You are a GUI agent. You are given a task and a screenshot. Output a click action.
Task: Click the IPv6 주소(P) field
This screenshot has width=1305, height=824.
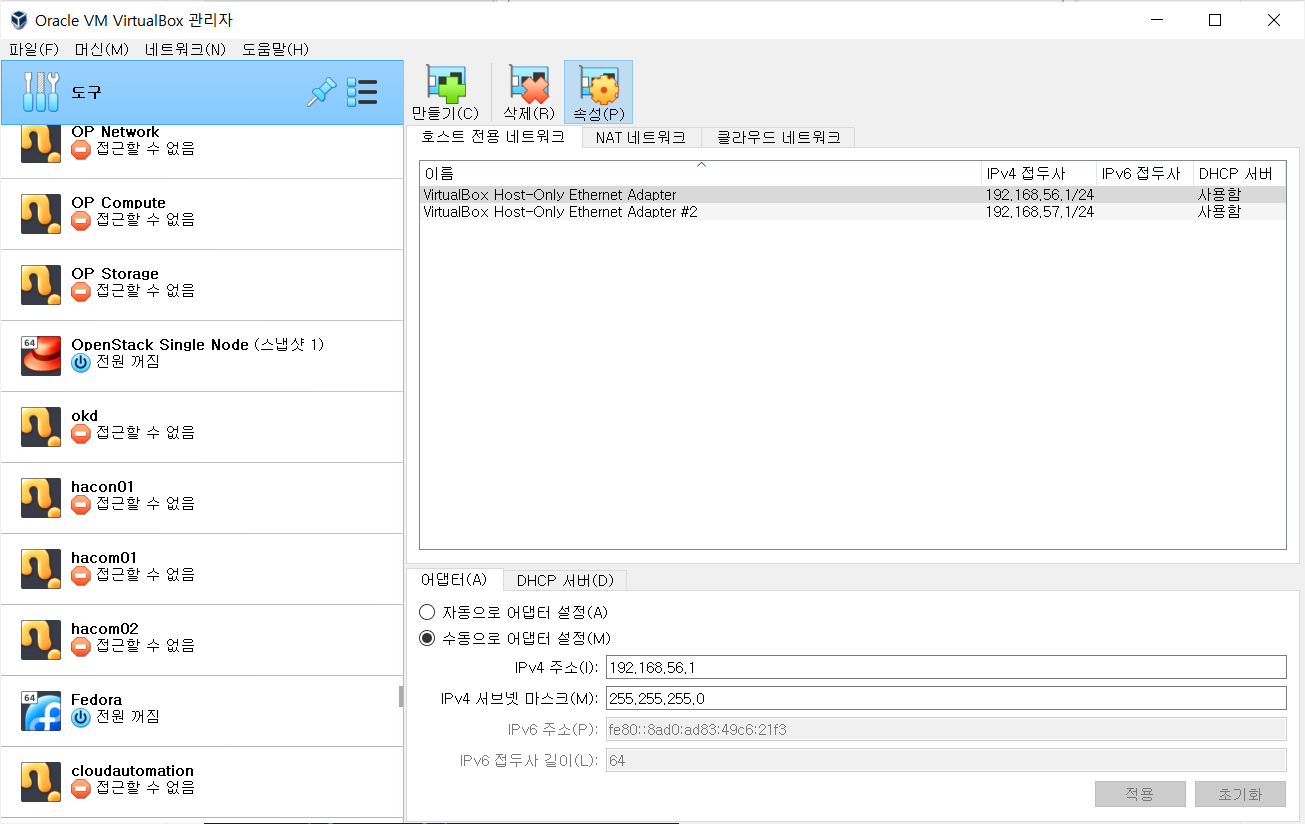point(946,729)
